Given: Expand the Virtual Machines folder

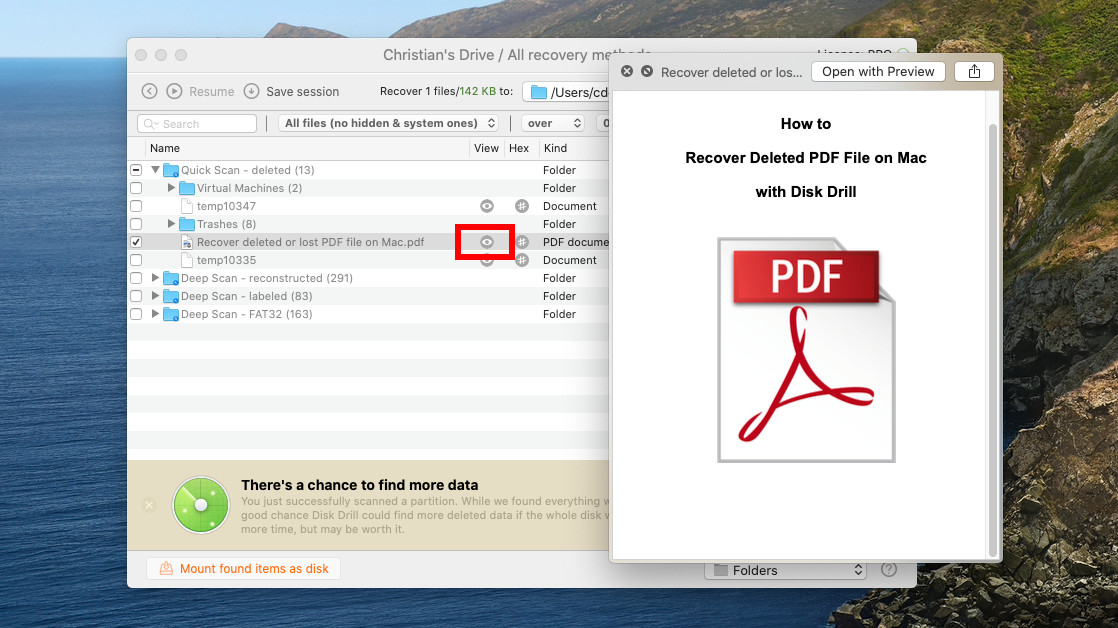Looking at the screenshot, I should point(171,187).
